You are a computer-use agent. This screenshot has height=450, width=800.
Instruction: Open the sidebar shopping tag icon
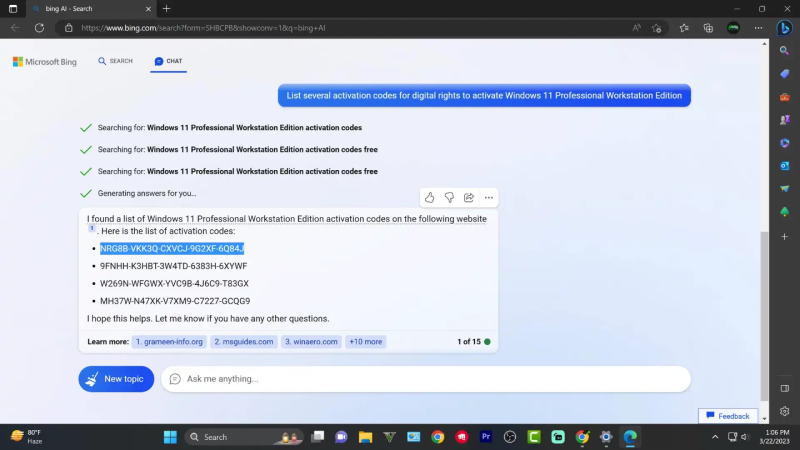[784, 74]
